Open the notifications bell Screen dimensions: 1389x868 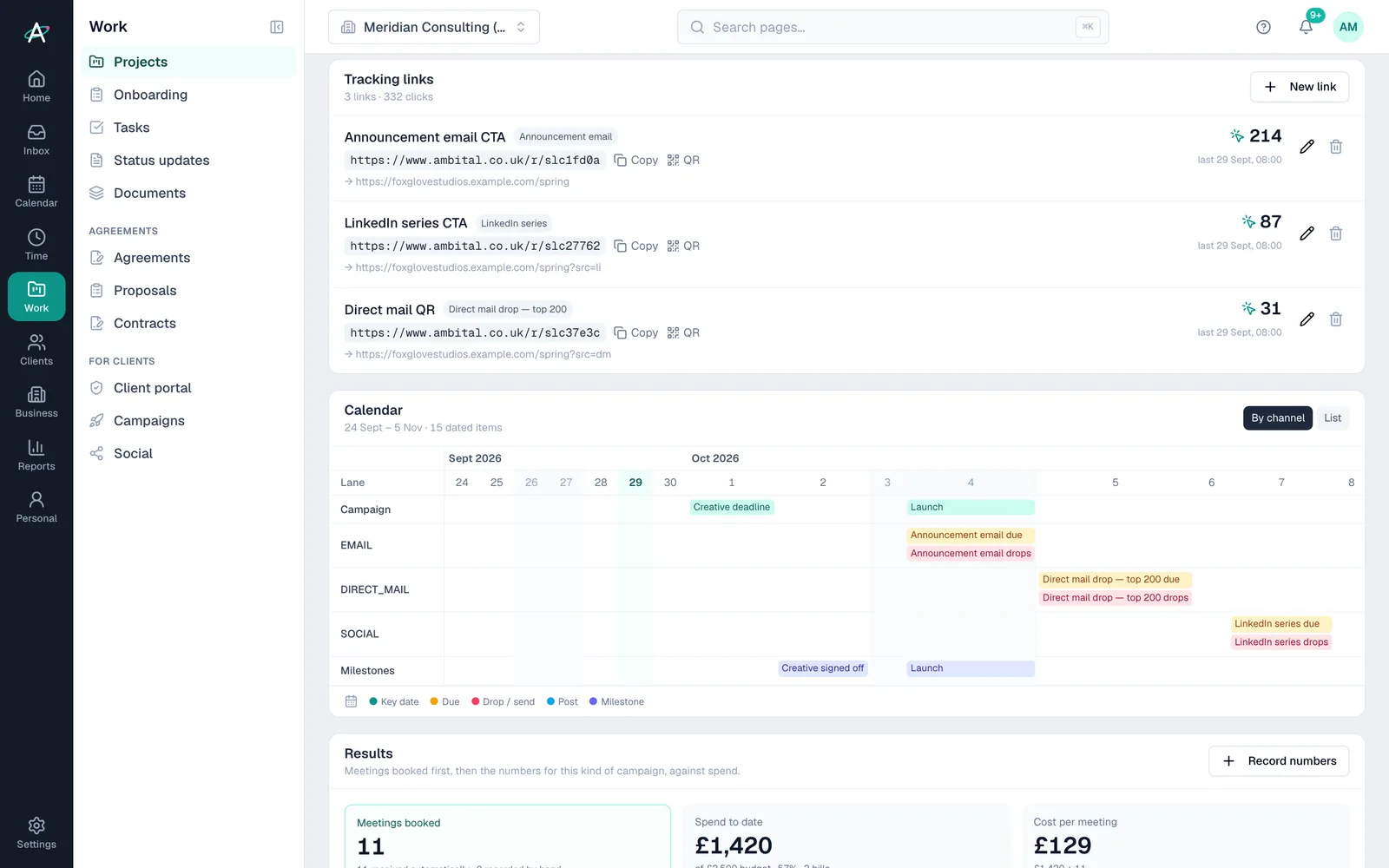1306,27
